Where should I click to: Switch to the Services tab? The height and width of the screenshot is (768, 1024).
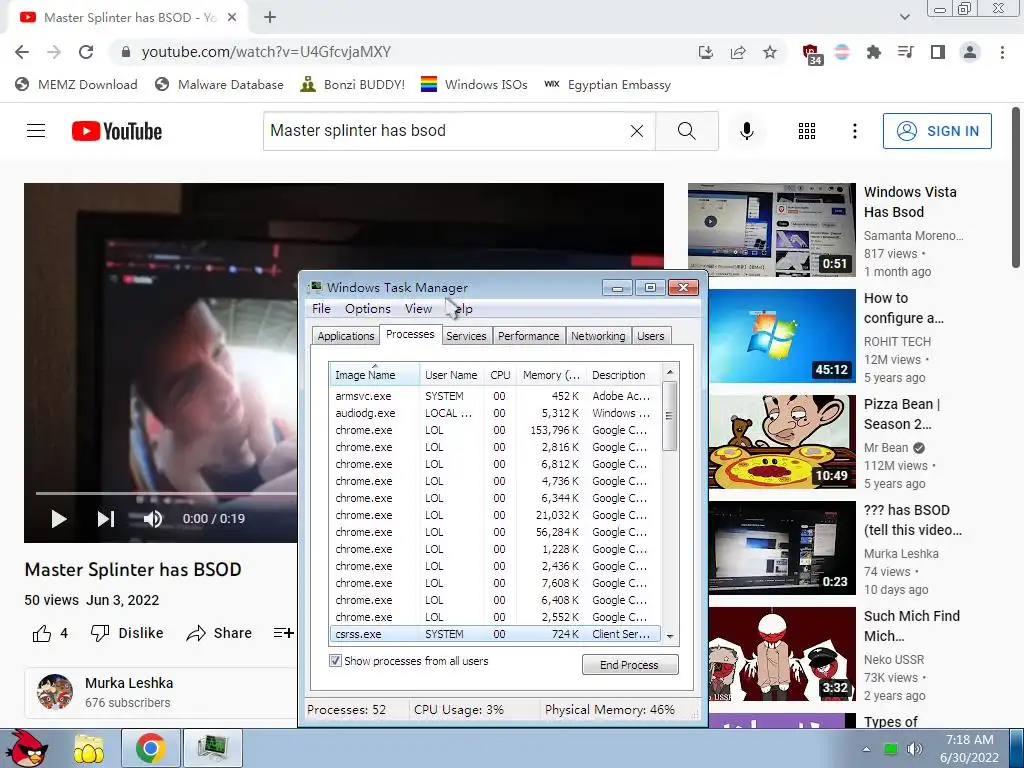coord(466,336)
